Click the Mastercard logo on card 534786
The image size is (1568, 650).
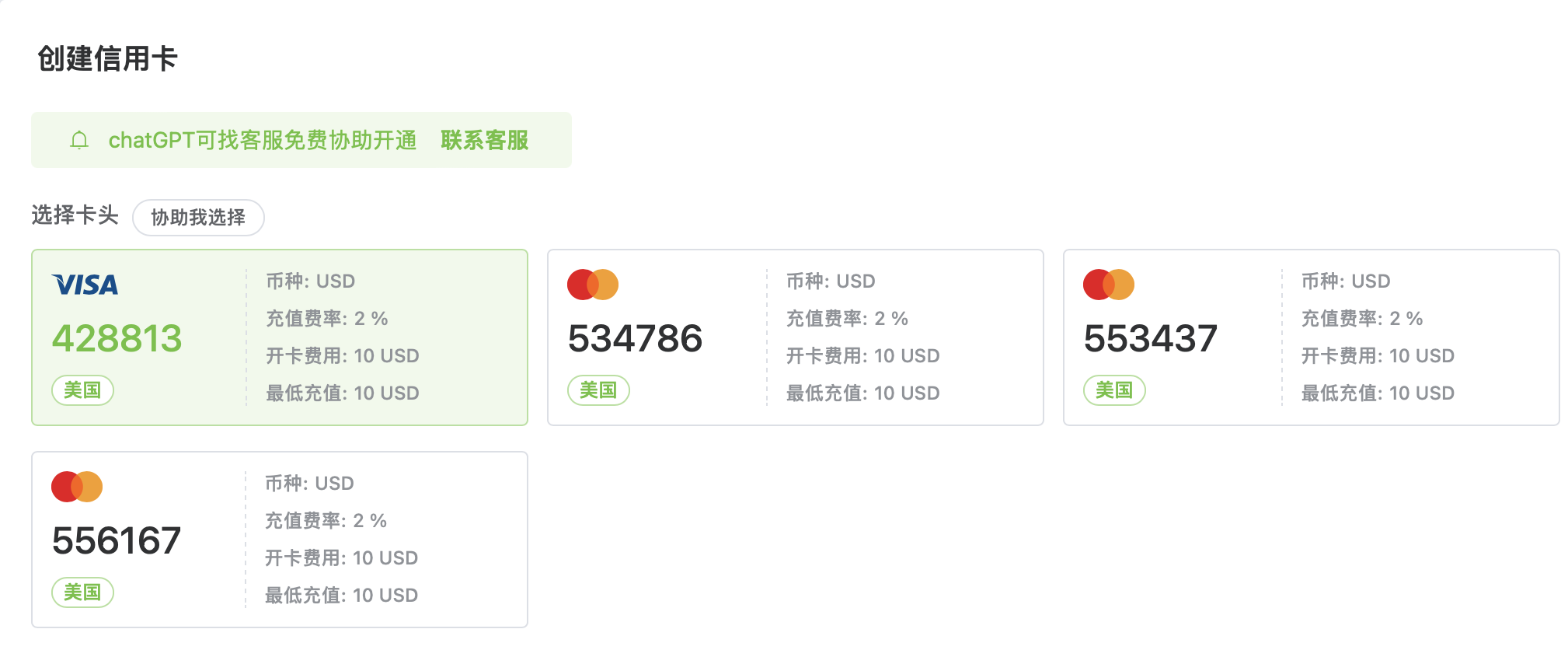tap(592, 285)
